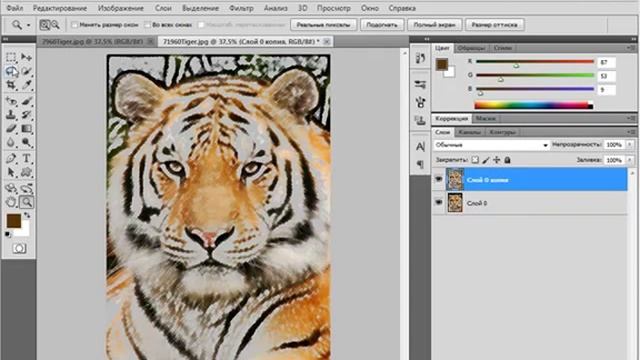Screen dimensions: 640x360
Task: Select the Pen tool
Action: pyautogui.click(x=11, y=158)
